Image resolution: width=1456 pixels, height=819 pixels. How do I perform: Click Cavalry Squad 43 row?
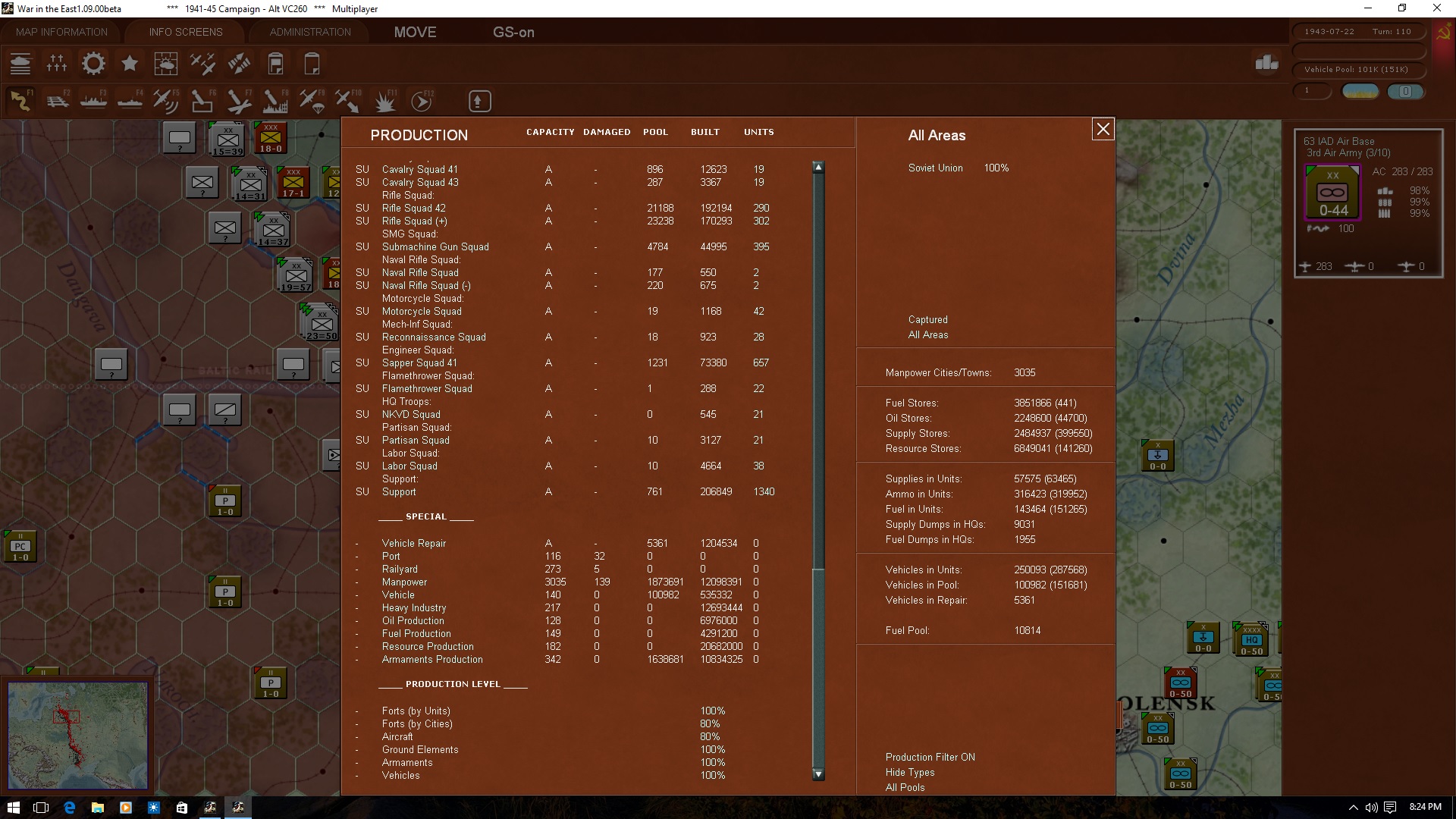(x=565, y=182)
